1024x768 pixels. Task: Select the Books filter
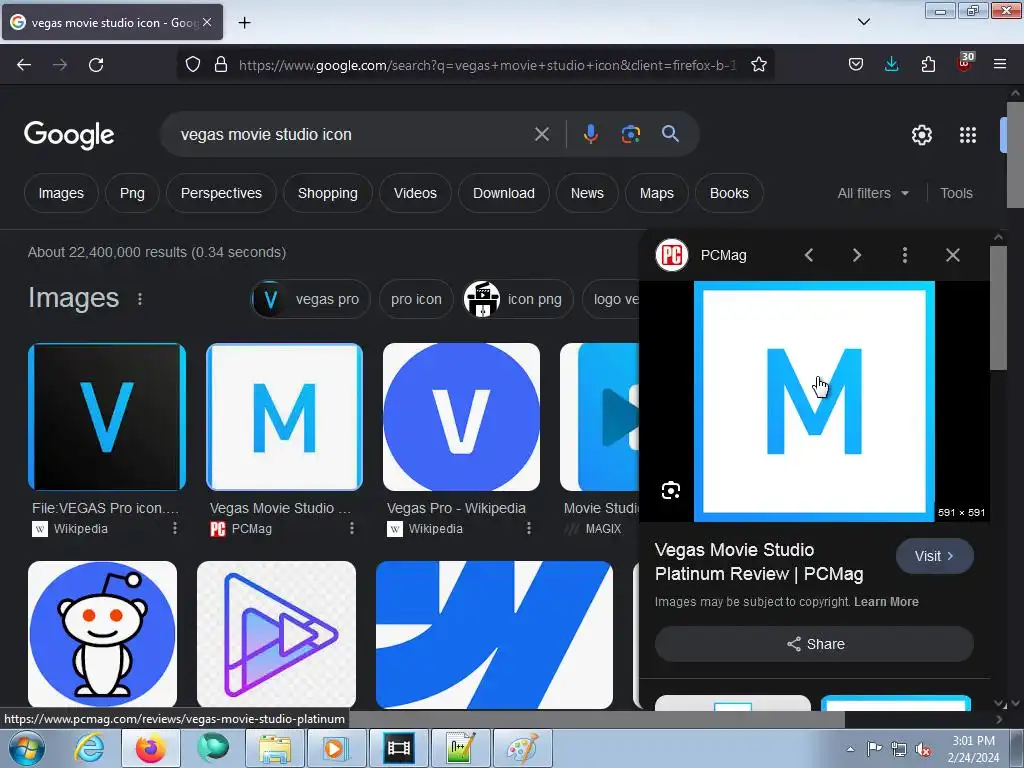click(x=729, y=193)
